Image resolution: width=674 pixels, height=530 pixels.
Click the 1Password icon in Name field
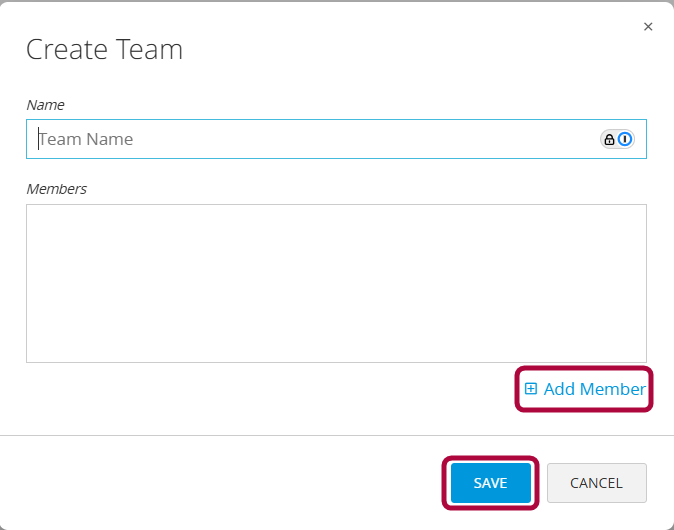pos(625,139)
